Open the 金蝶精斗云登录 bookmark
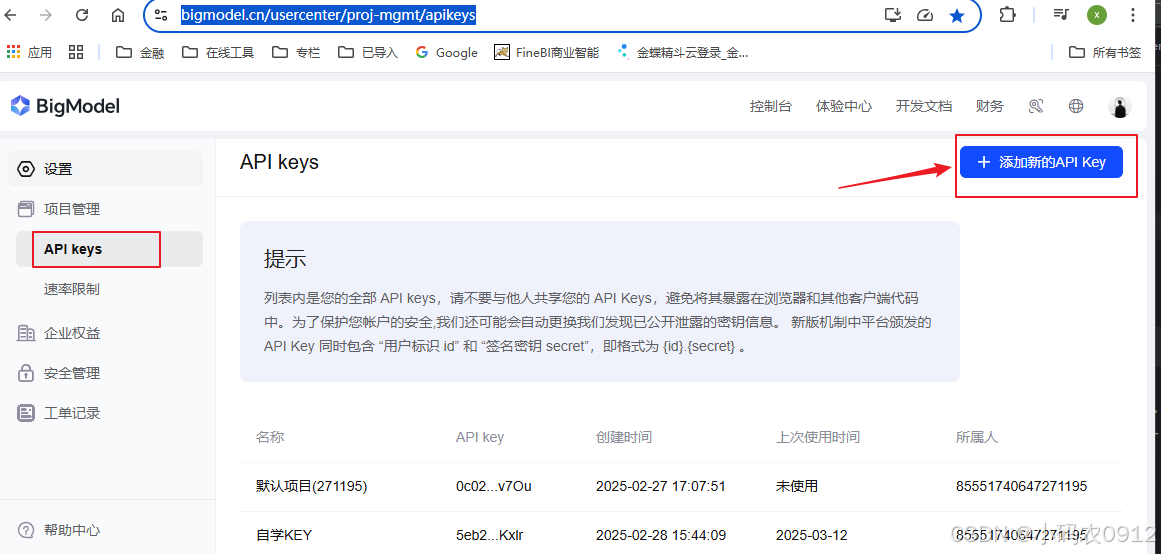 (x=683, y=53)
